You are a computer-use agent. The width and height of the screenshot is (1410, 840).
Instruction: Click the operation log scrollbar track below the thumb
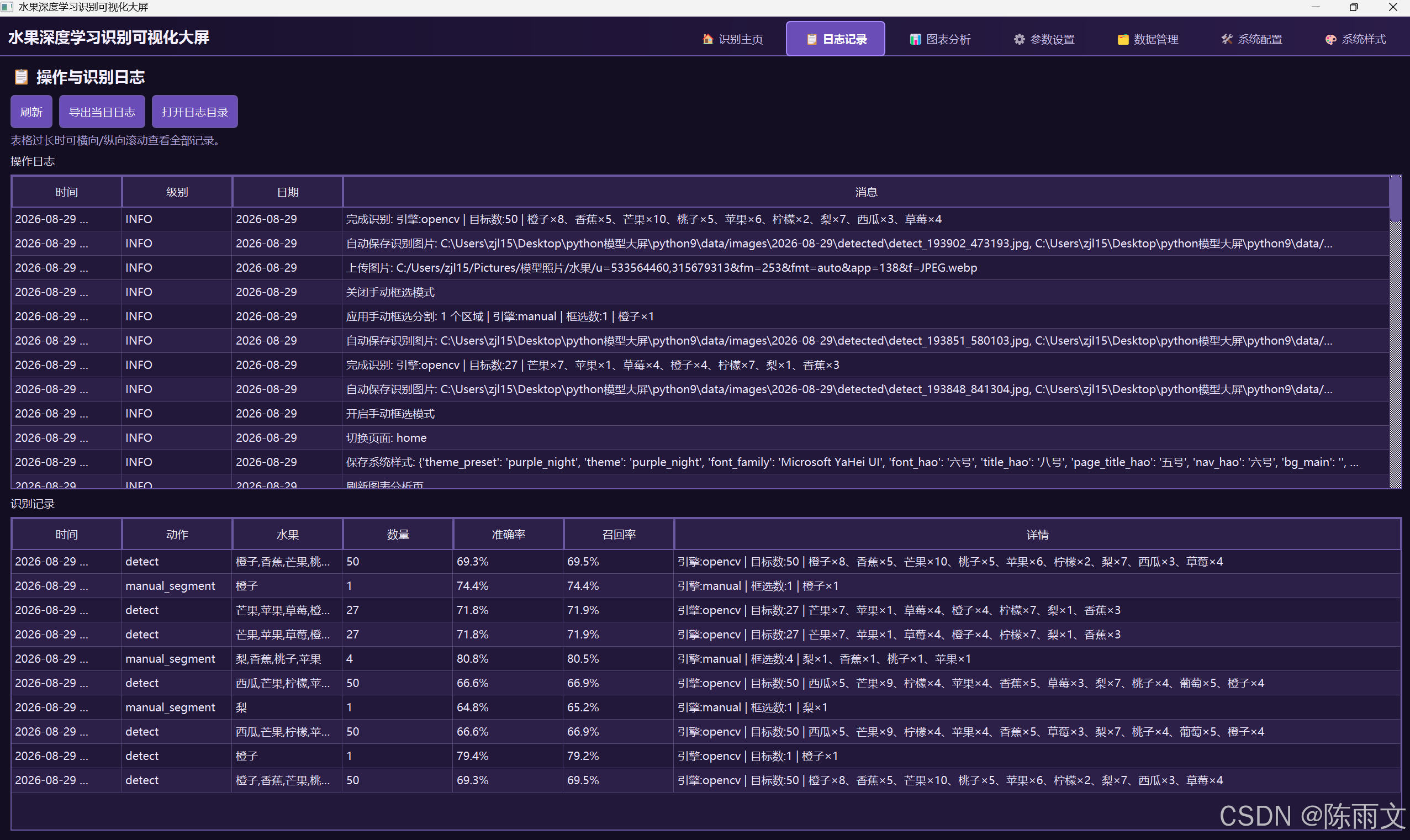[1395, 354]
